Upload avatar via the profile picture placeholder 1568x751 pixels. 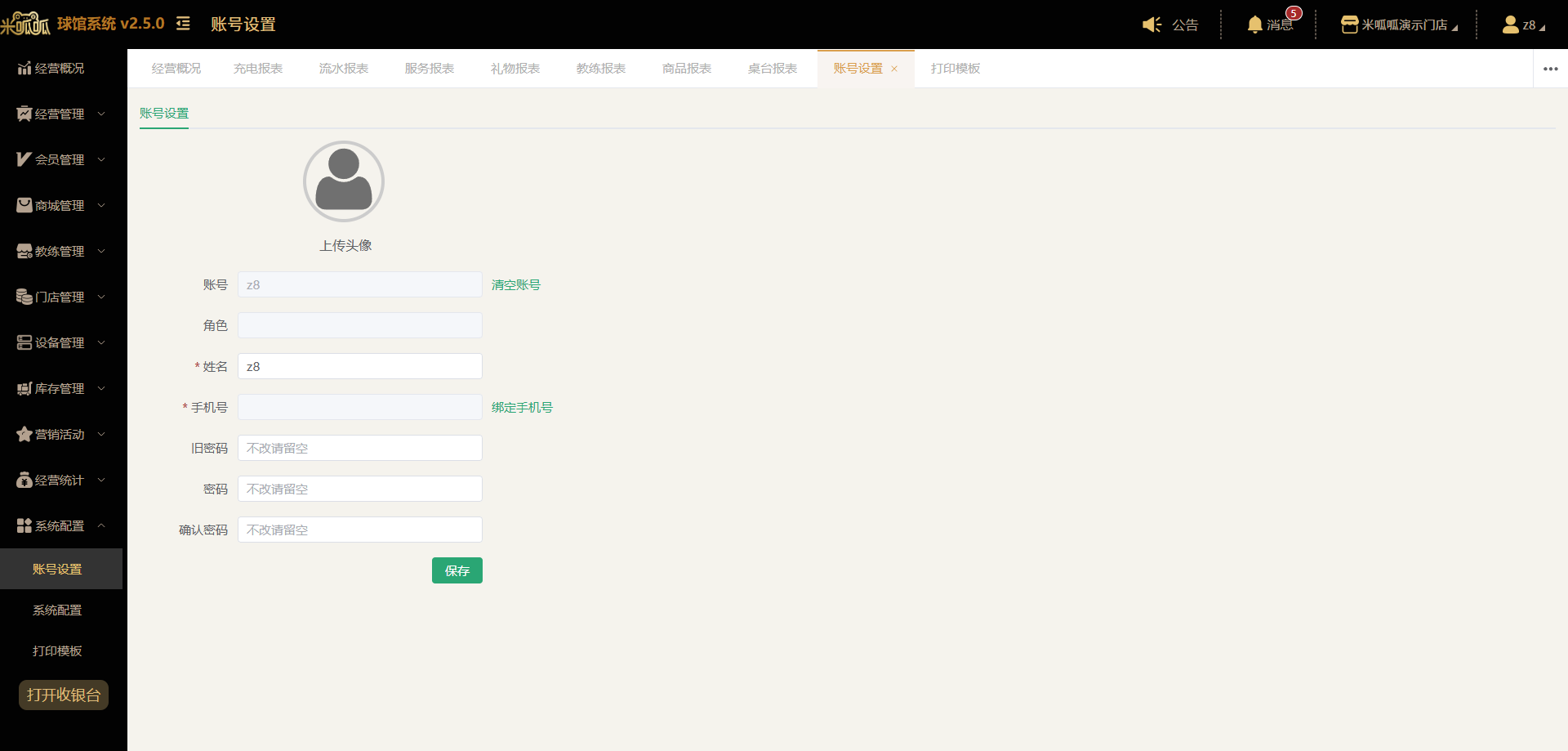(x=344, y=181)
